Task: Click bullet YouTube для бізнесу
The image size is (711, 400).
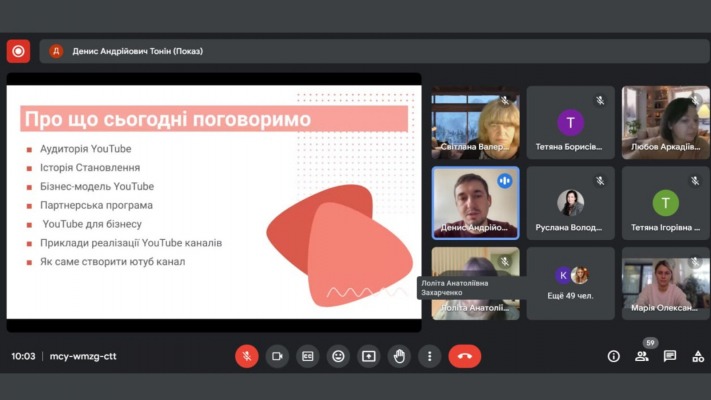Action: click(x=92, y=224)
